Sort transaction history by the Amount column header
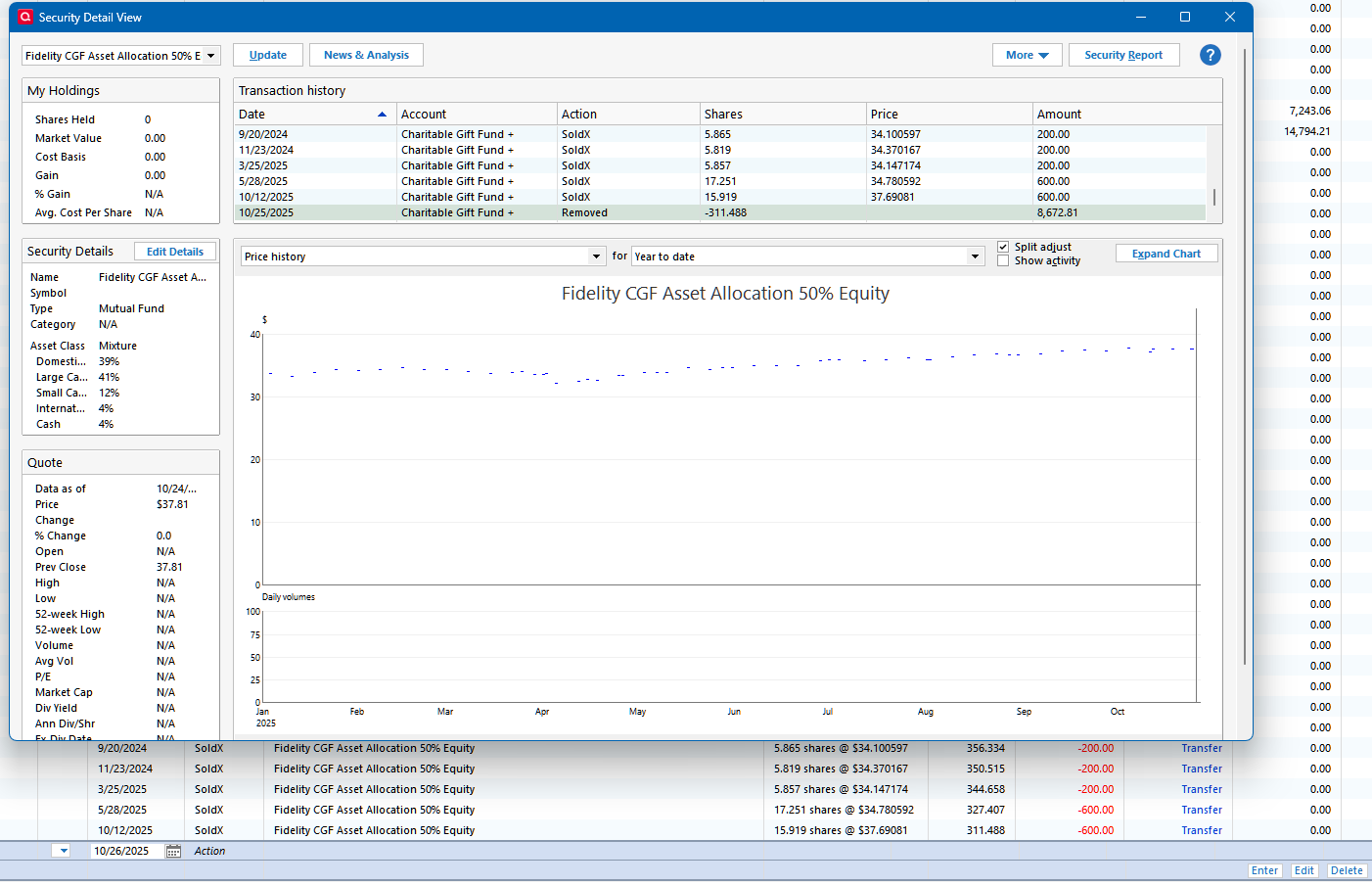 tap(1127, 115)
